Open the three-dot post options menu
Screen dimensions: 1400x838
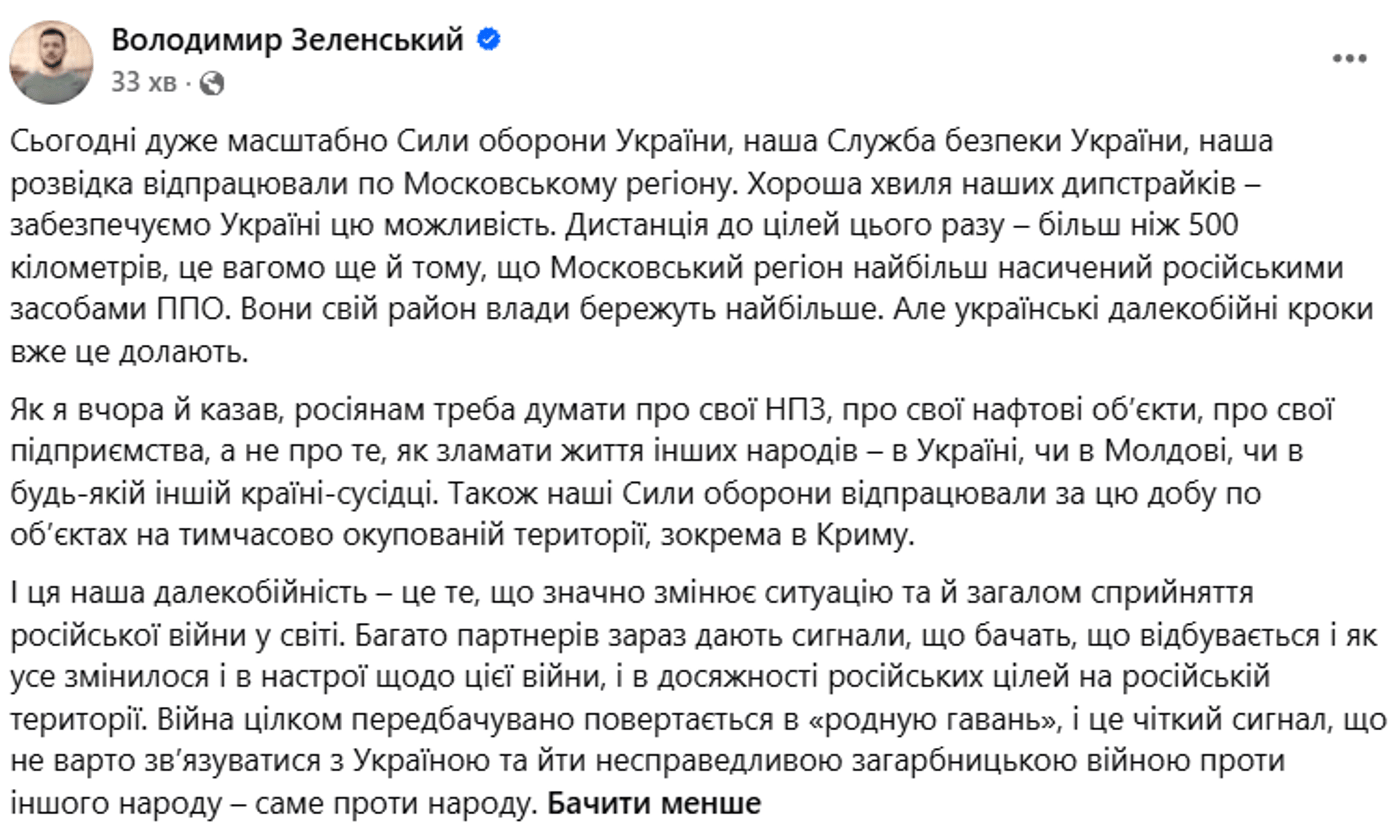[x=1349, y=59]
